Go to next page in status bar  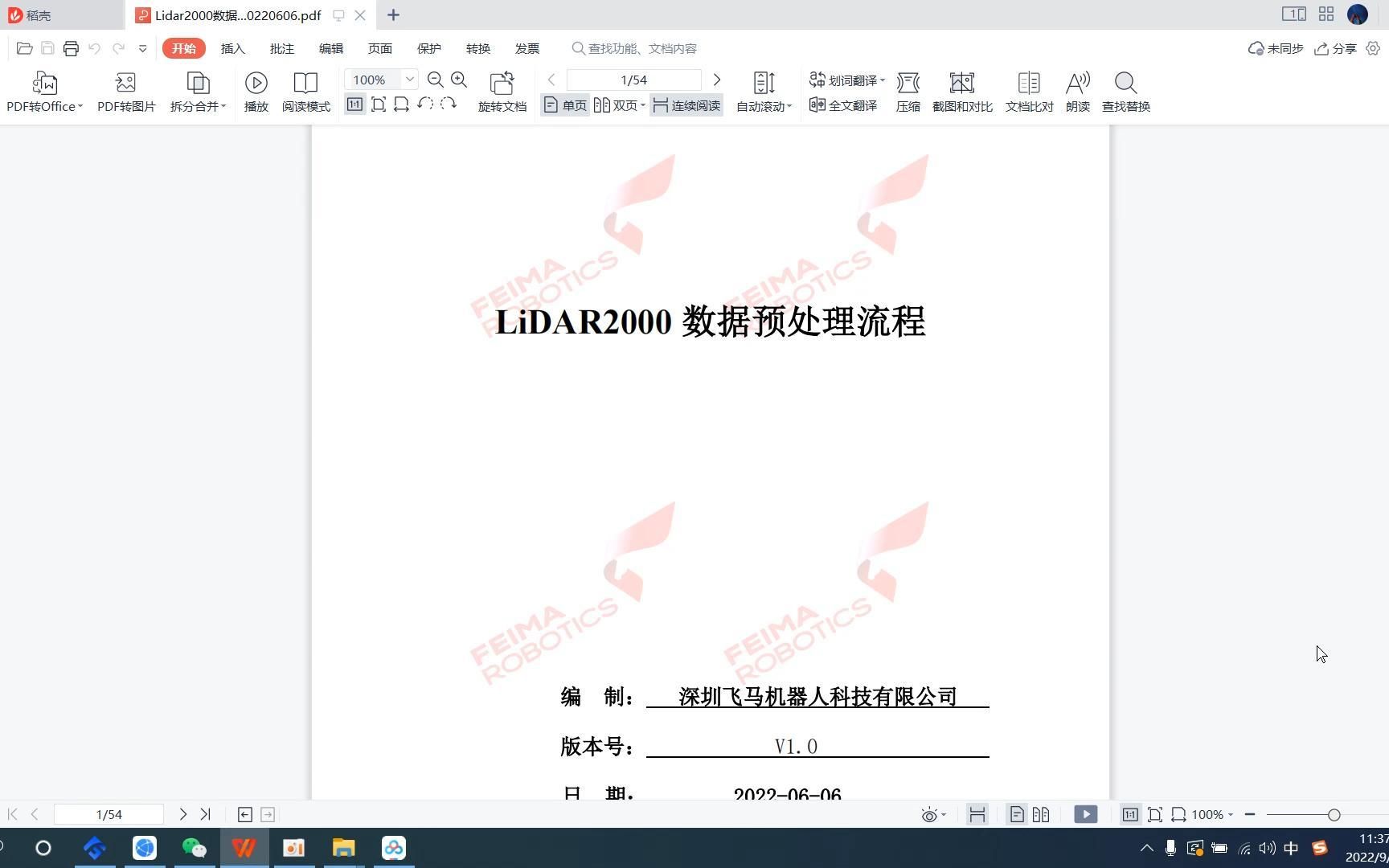(183, 814)
